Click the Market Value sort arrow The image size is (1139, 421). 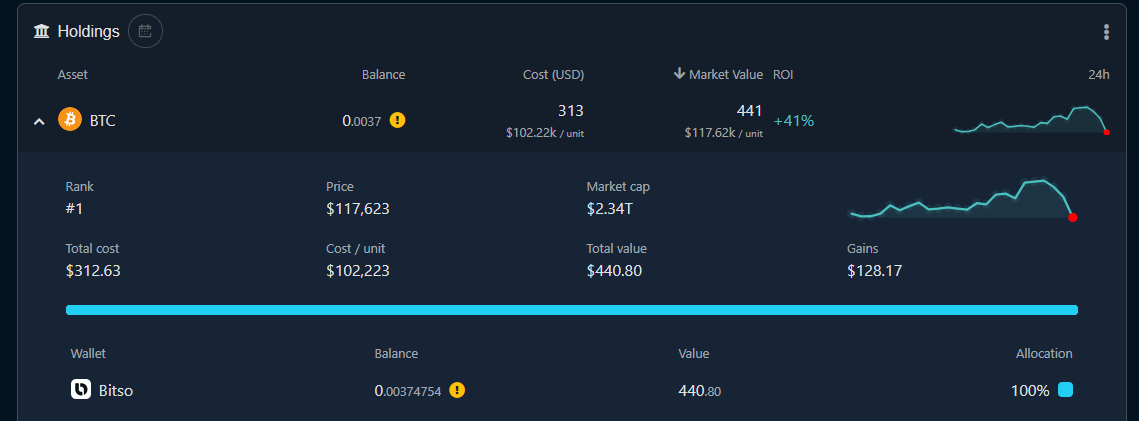pyautogui.click(x=679, y=74)
